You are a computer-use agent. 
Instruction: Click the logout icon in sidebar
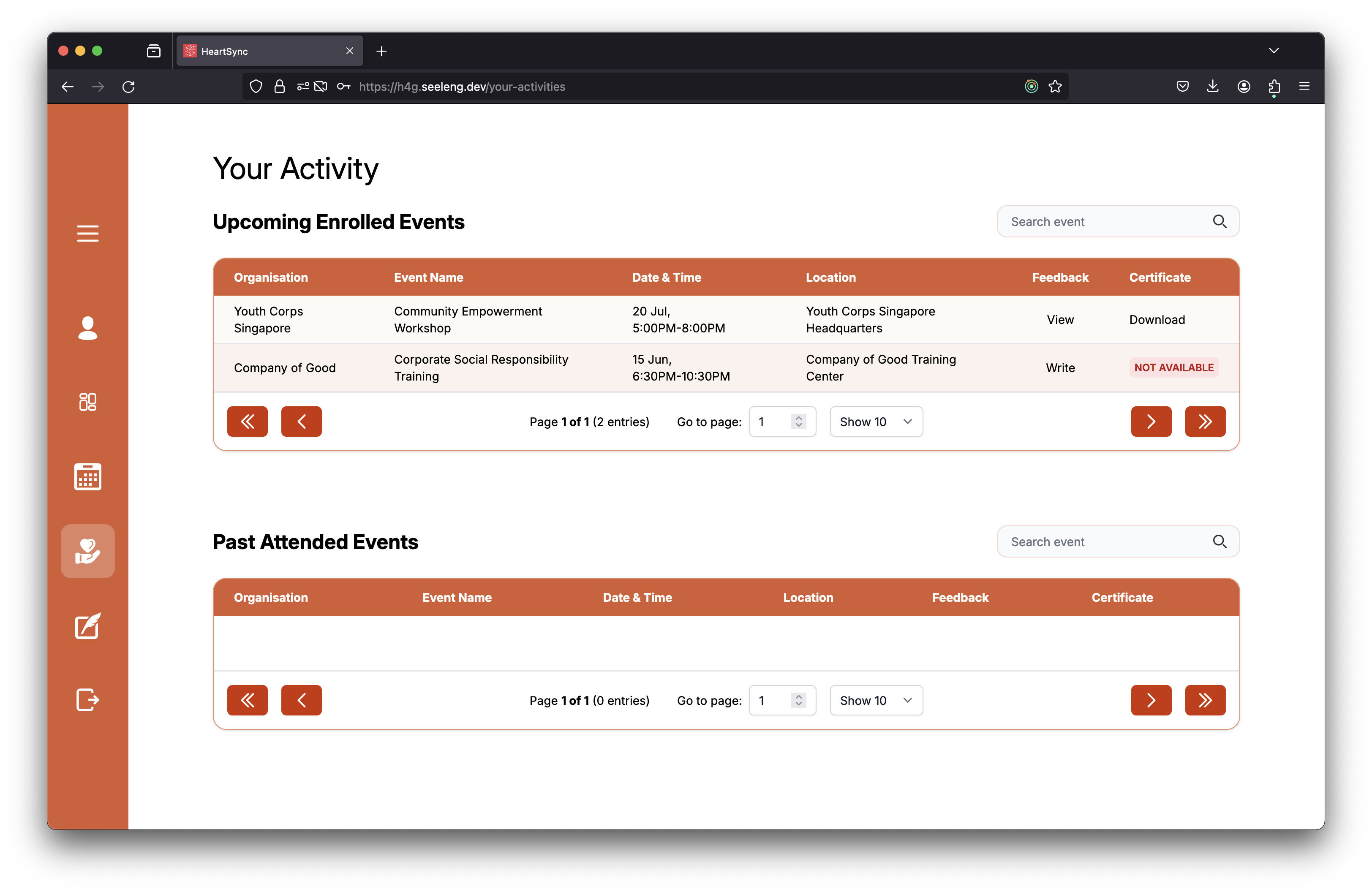tap(87, 699)
